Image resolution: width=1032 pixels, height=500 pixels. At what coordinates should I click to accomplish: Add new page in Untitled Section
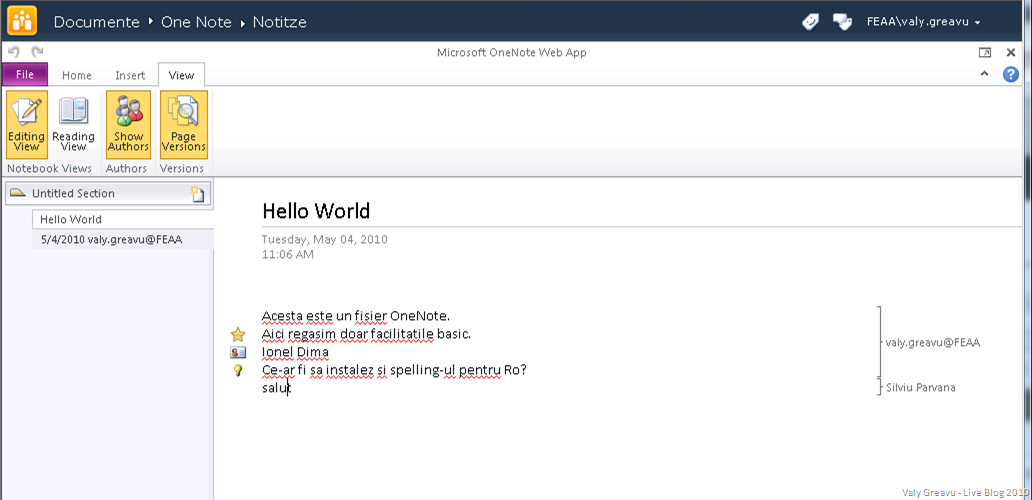click(x=198, y=194)
